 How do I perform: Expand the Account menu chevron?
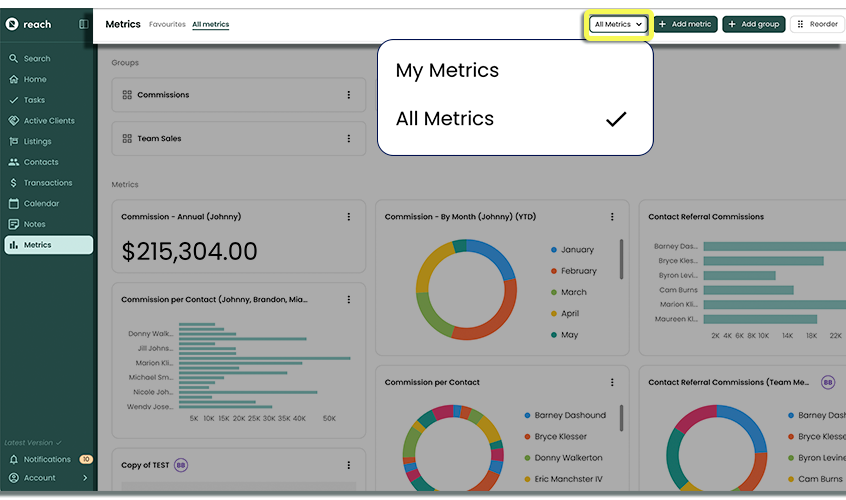pyautogui.click(x=85, y=478)
